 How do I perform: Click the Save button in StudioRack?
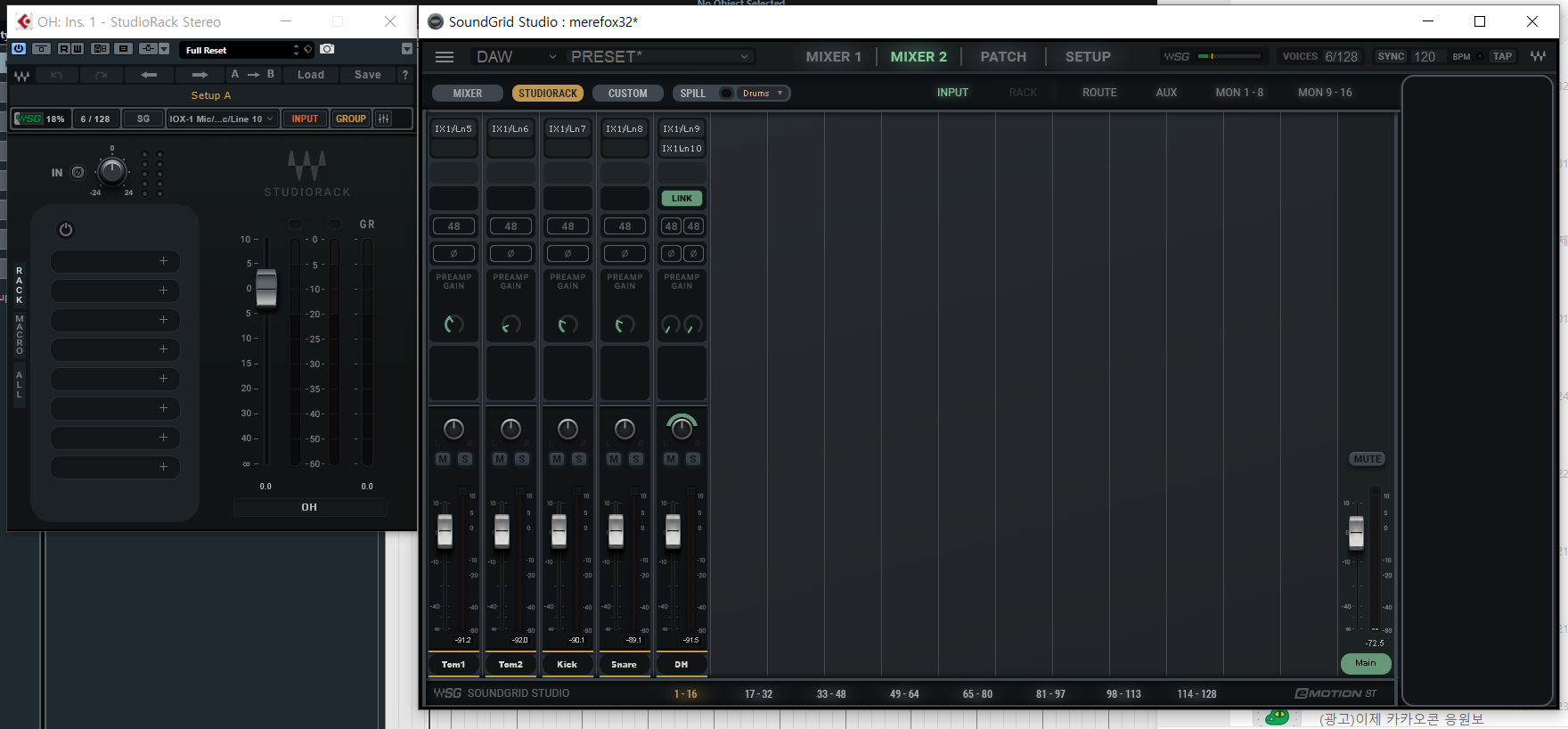(367, 75)
